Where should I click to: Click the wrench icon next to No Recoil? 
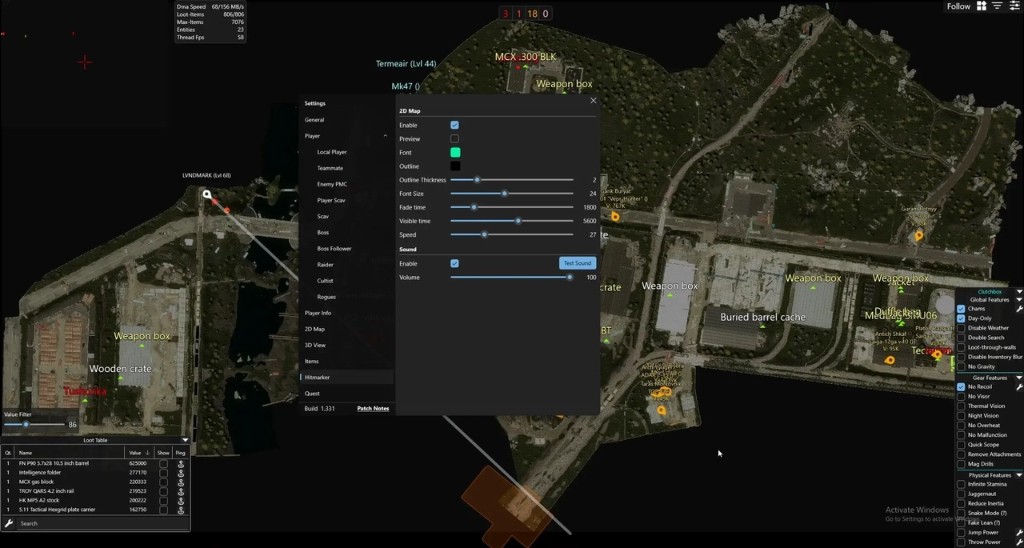click(x=1019, y=386)
